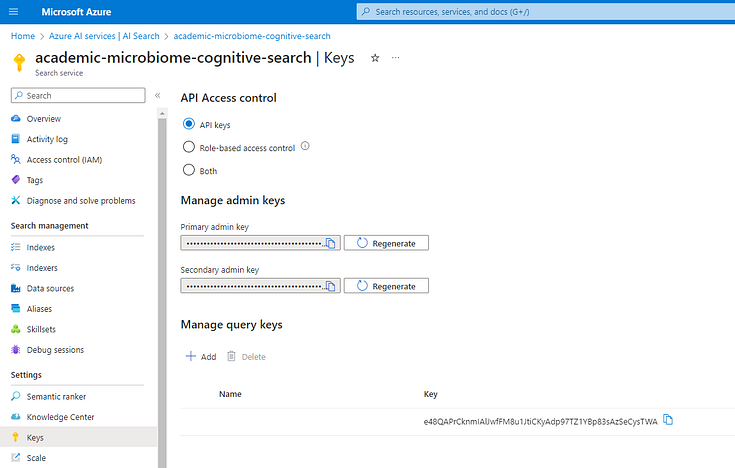Go to Home breadcrumb link
The image size is (735, 468).
coord(23,36)
